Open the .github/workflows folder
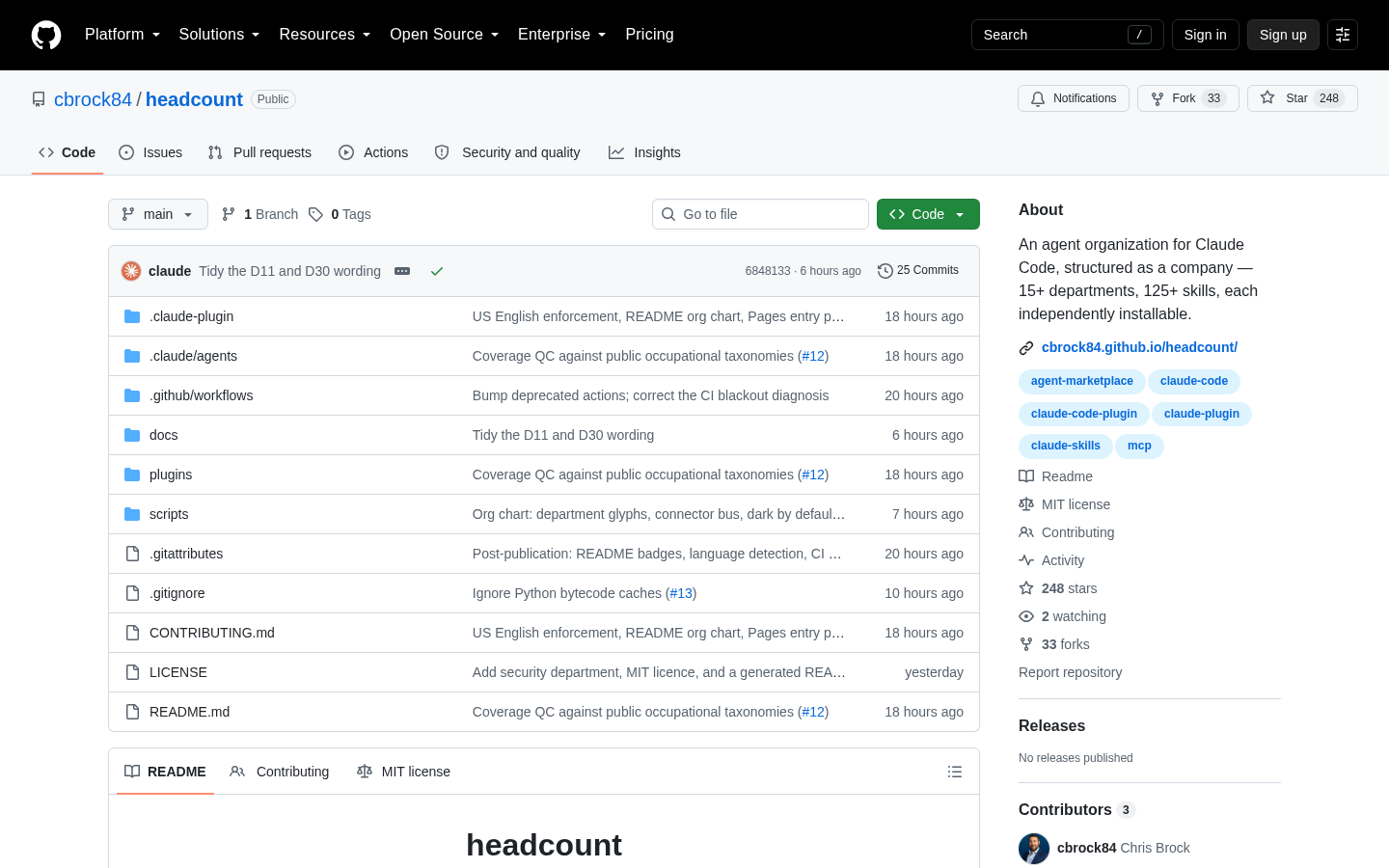This screenshot has height=868, width=1389. (201, 395)
